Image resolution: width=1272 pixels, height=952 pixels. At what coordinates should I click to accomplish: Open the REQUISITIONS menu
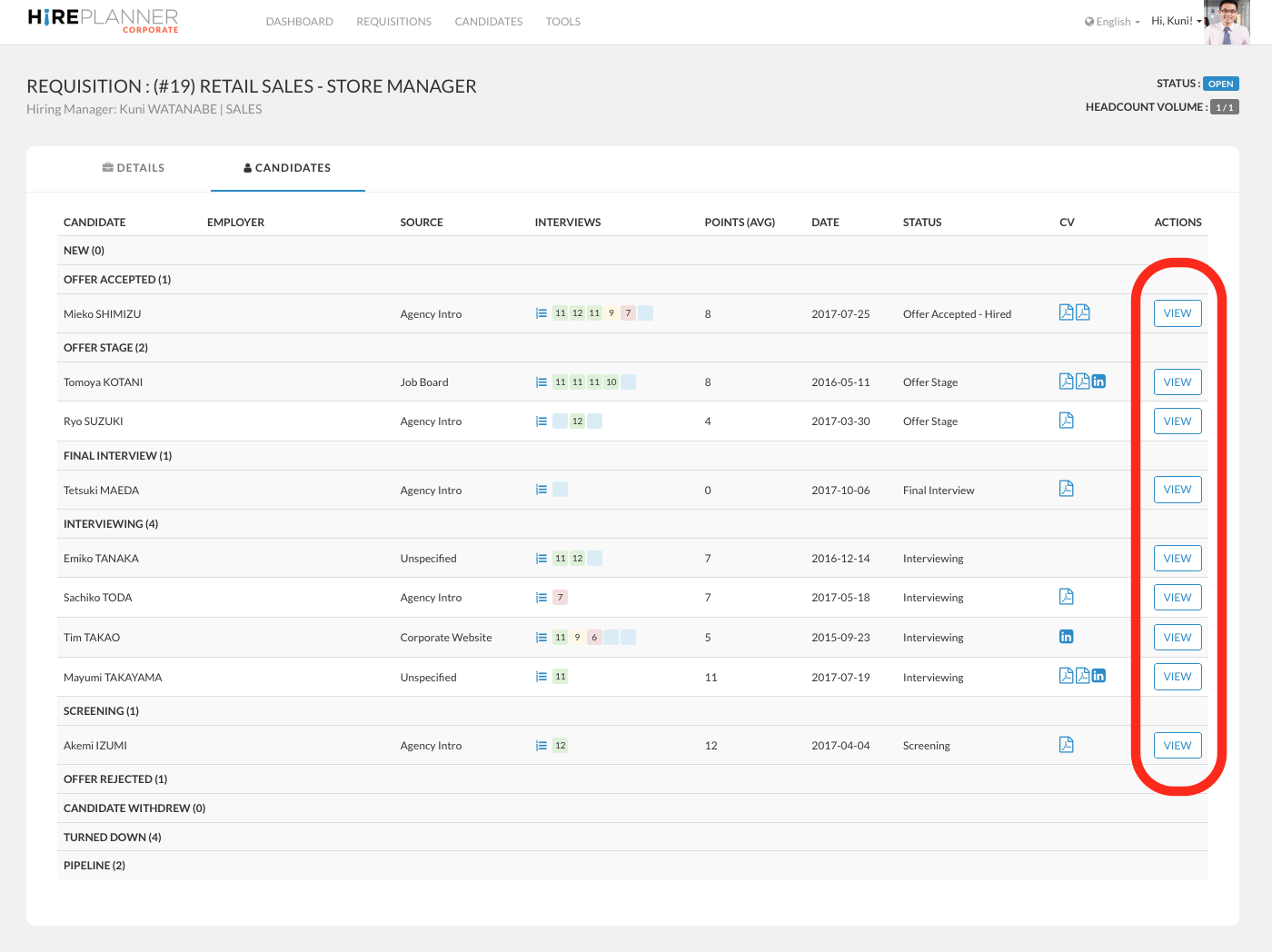point(393,22)
